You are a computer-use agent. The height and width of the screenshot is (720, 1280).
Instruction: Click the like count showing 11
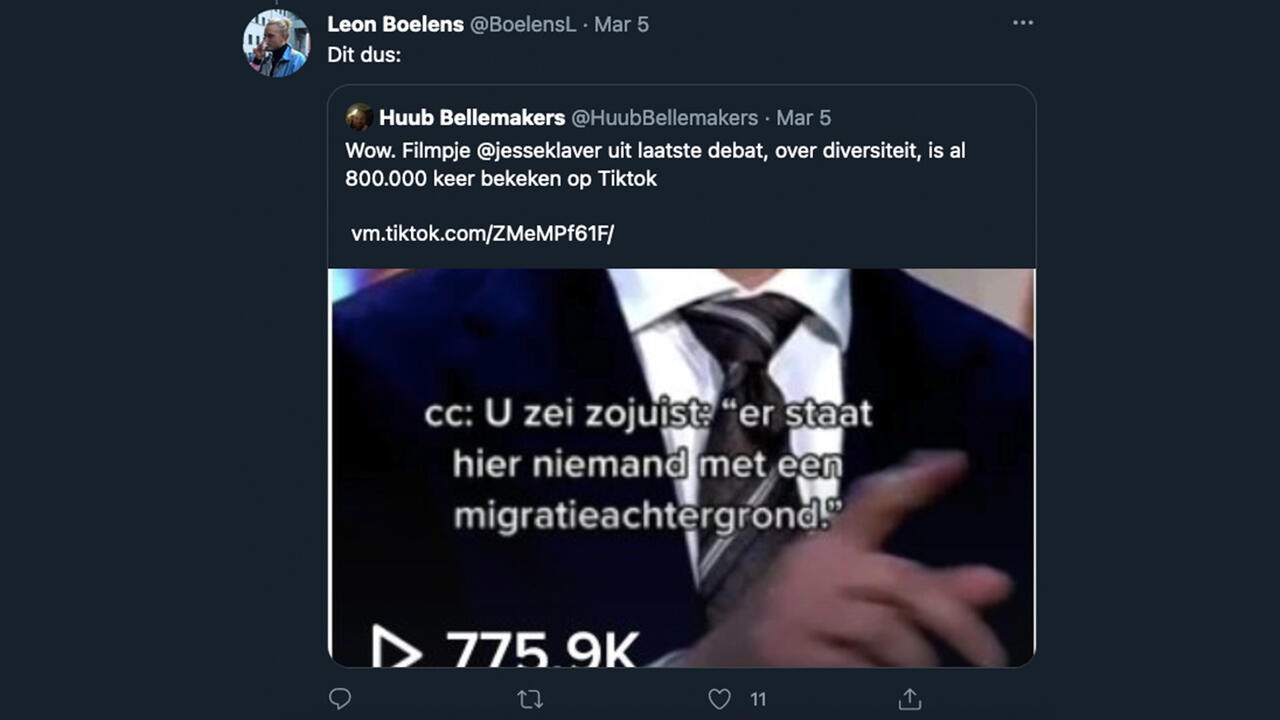click(756, 698)
